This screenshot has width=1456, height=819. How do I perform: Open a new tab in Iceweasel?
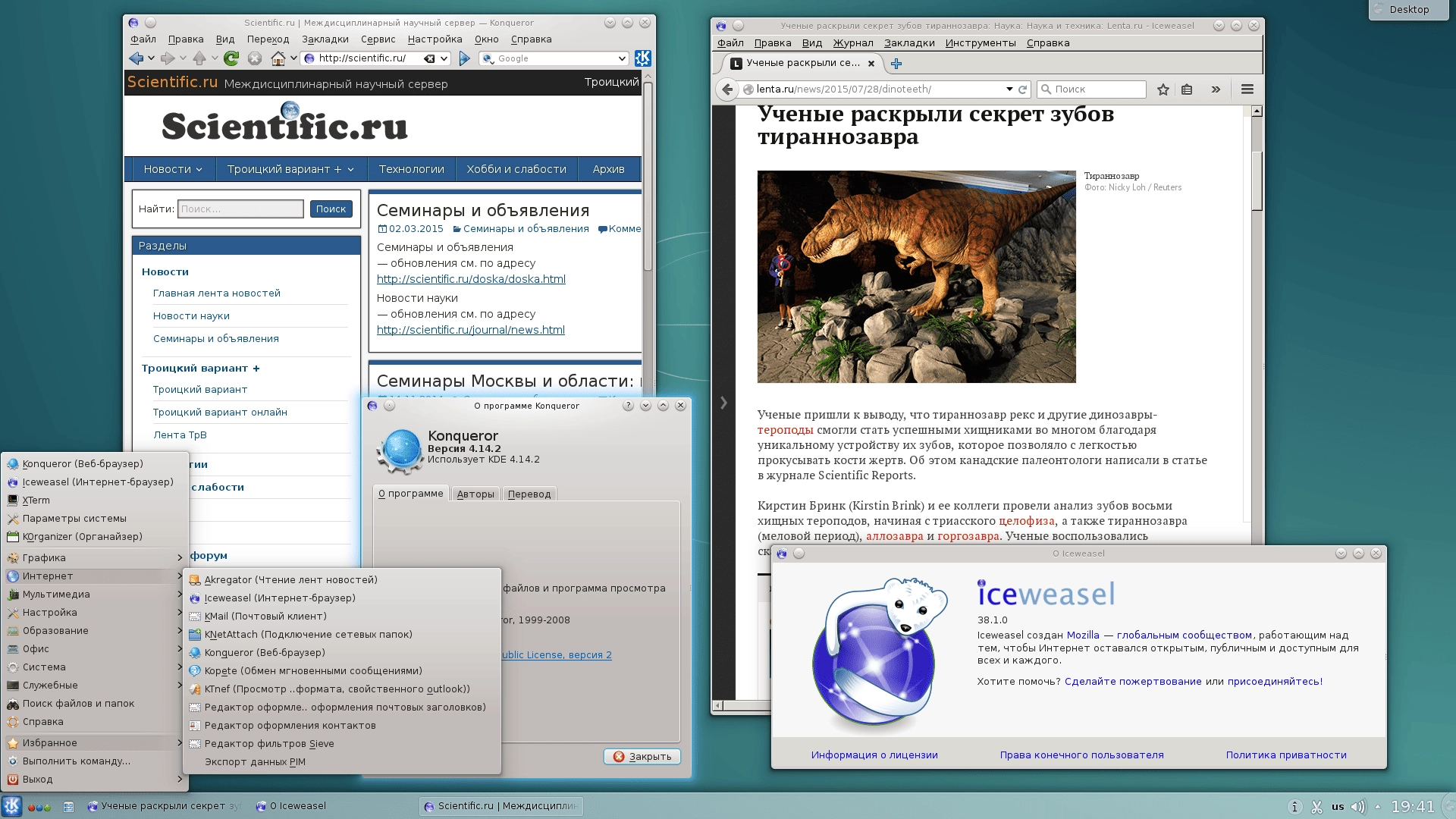tap(896, 64)
